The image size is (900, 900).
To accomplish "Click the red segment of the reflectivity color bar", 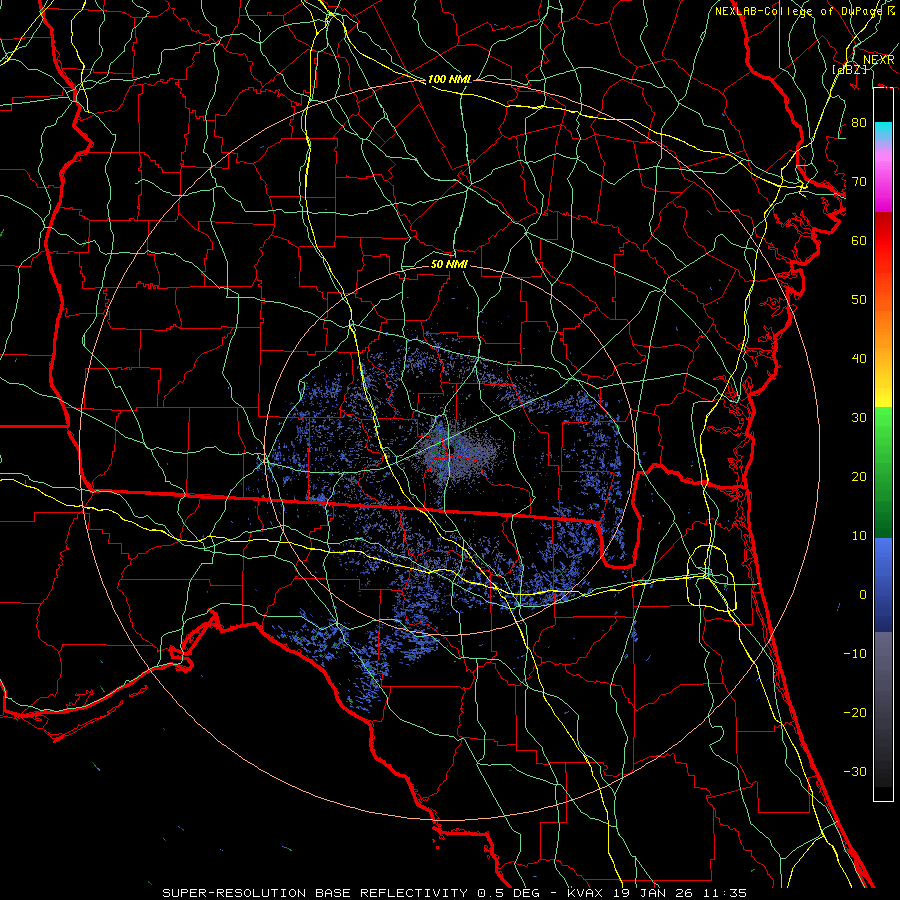I will (883, 256).
